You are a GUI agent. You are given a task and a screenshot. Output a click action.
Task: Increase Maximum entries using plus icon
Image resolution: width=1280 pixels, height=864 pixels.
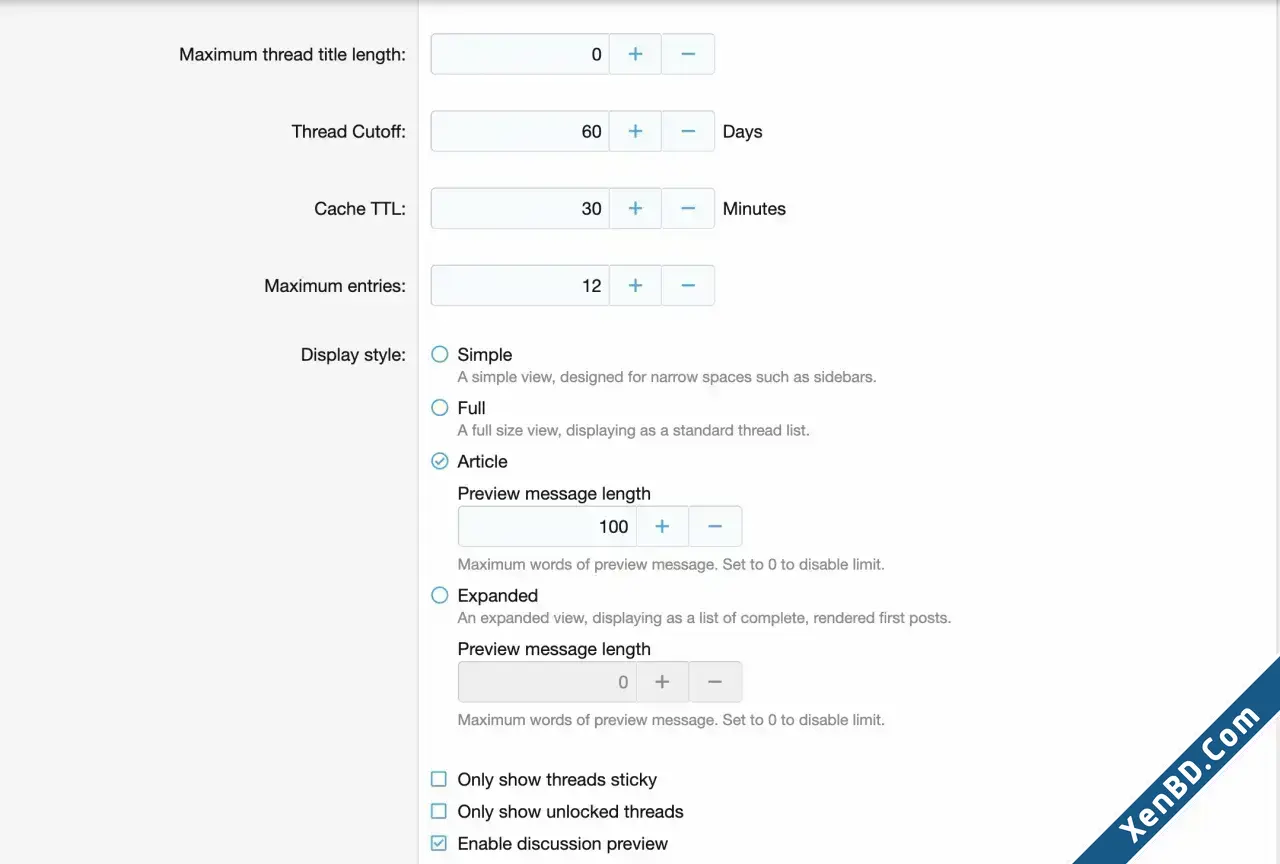point(635,285)
